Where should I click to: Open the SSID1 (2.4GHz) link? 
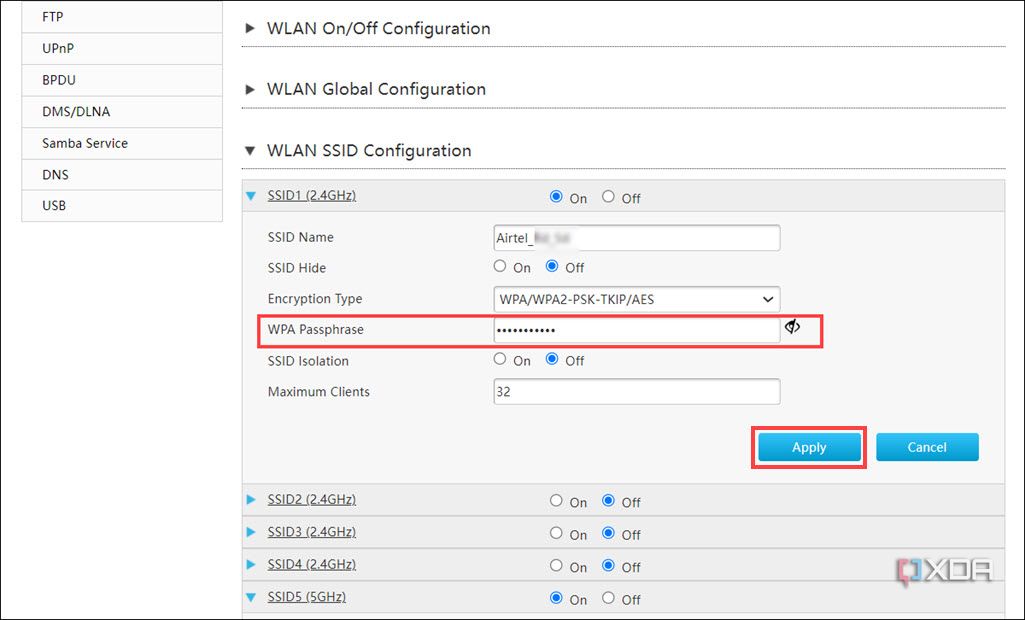[311, 196]
